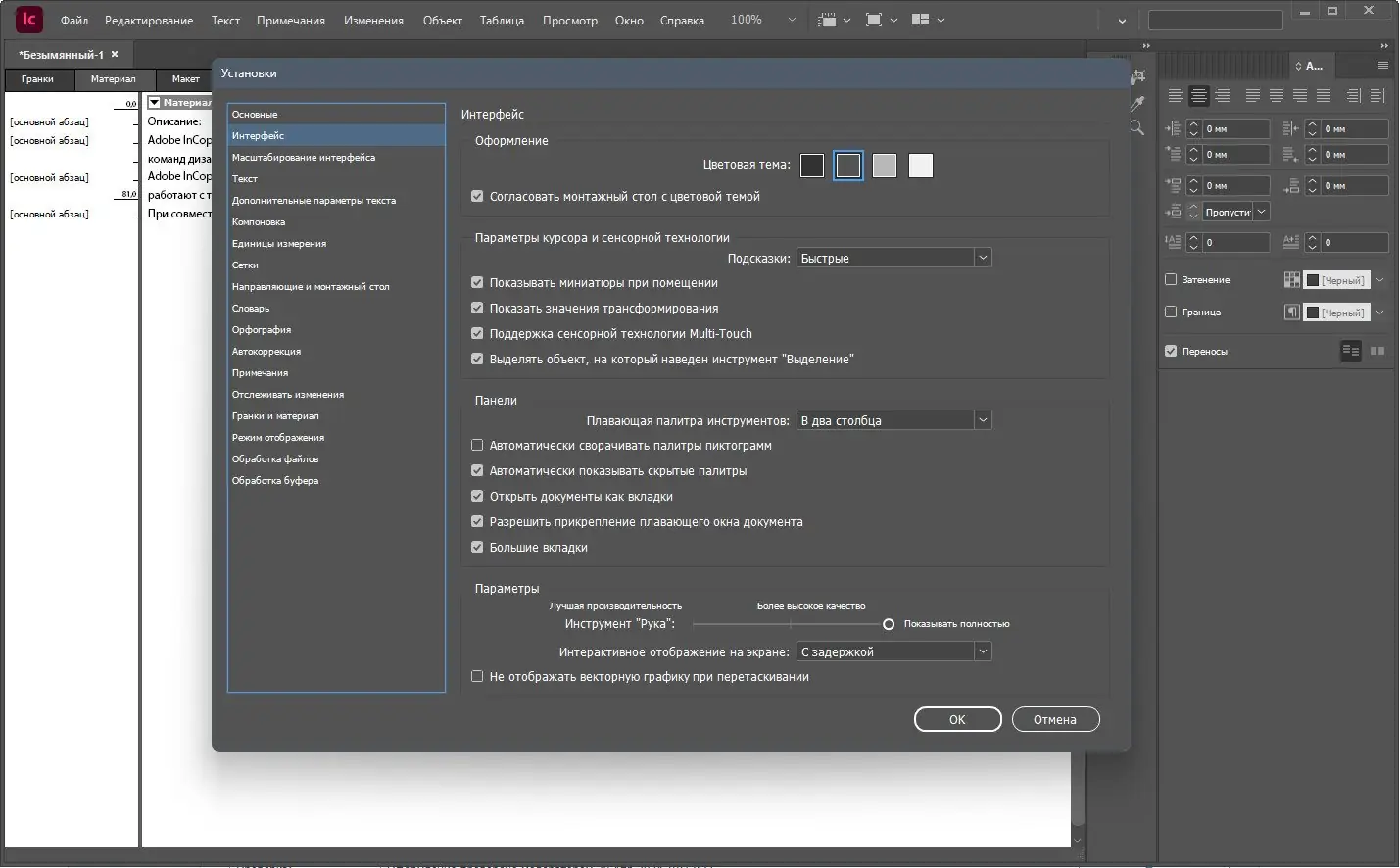
Task: Open the 100% zoom level dropdown
Action: [x=792, y=20]
